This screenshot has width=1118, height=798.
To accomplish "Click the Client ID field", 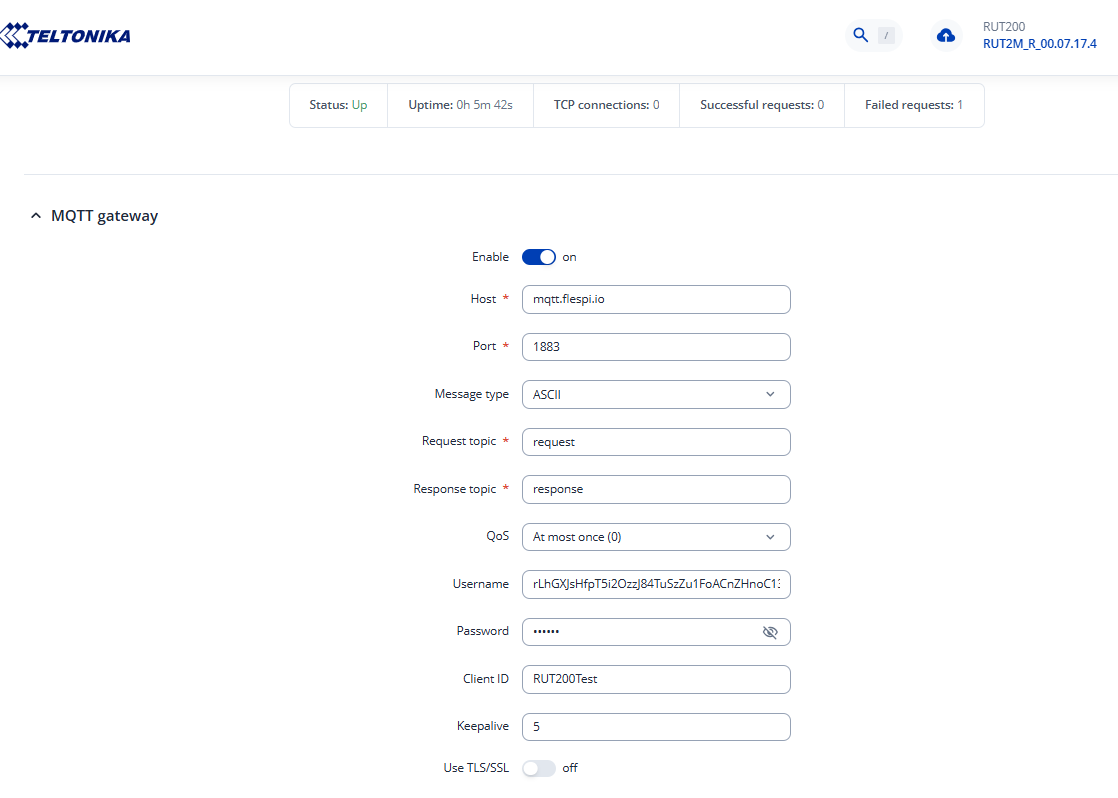I will point(656,679).
